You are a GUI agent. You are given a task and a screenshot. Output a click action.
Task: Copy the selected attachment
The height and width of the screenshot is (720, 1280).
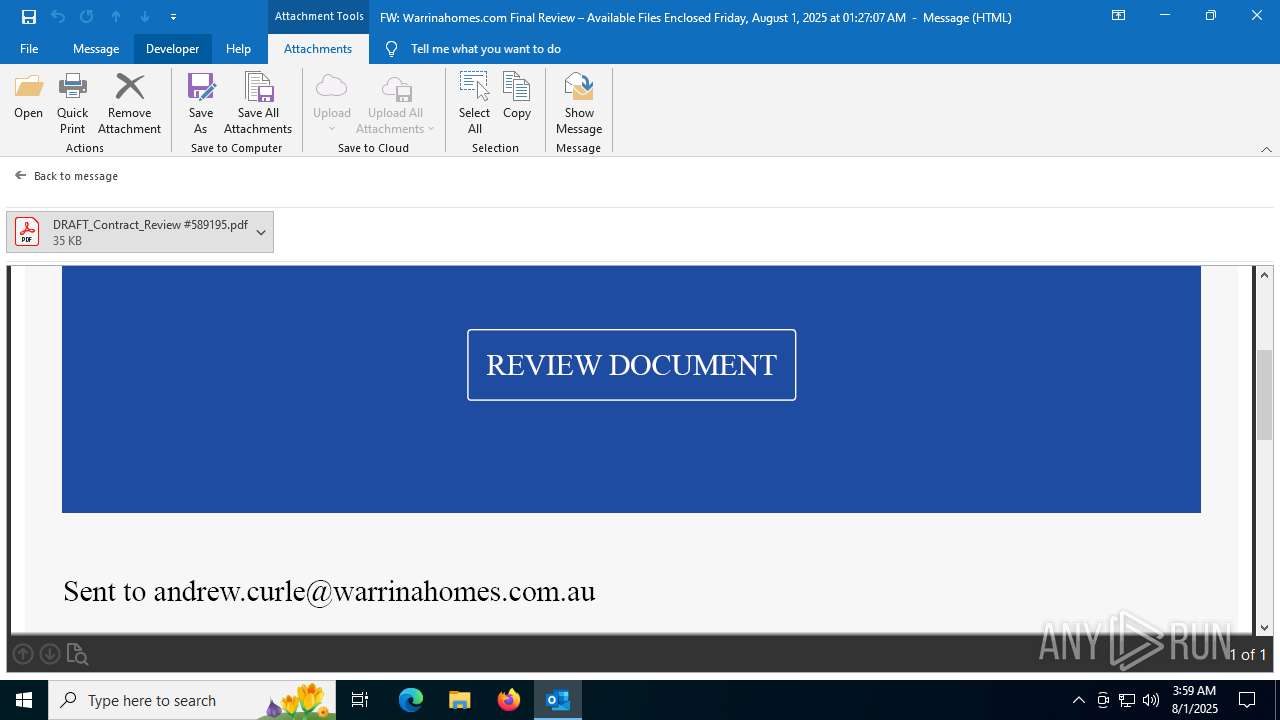(517, 97)
